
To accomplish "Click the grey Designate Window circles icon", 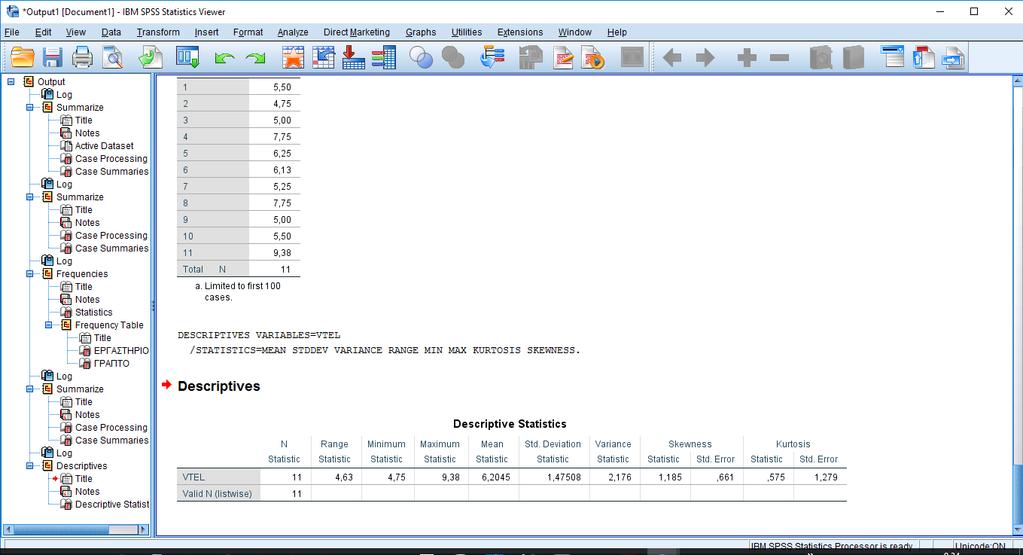I will coord(453,57).
